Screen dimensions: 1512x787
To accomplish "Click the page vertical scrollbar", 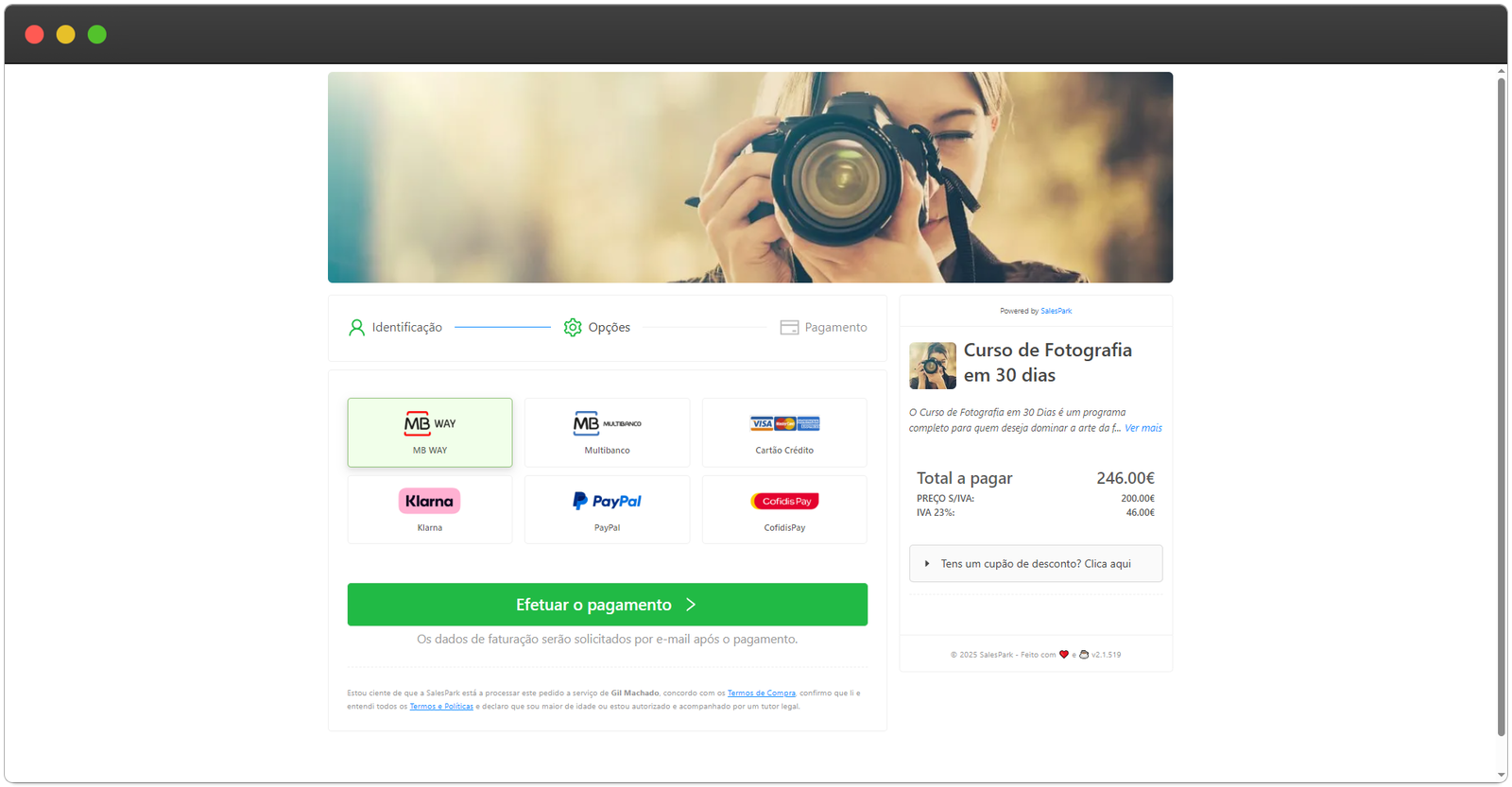I will (1502, 406).
